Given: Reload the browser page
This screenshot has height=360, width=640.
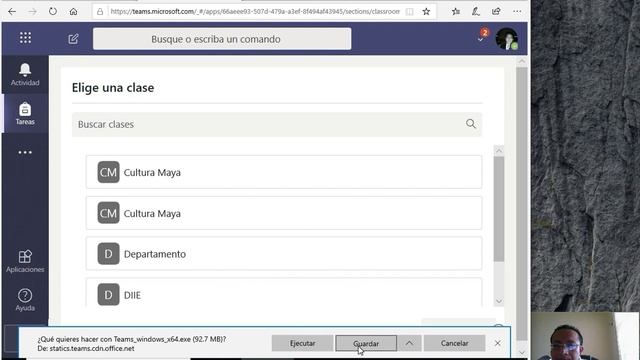Looking at the screenshot, I should click(53, 11).
